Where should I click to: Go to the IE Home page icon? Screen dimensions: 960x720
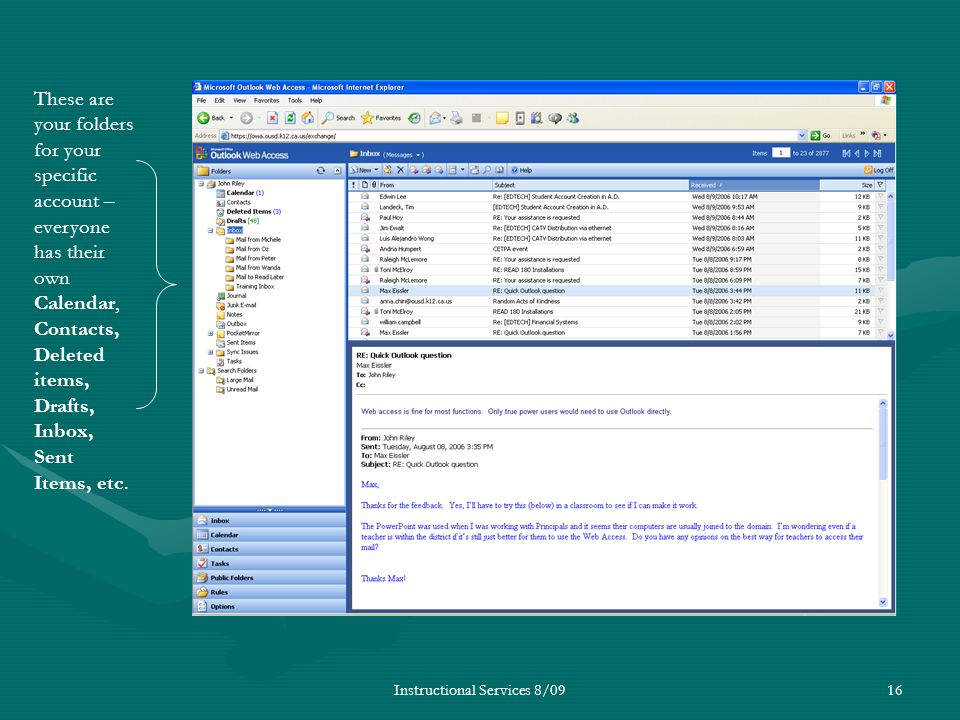308,118
